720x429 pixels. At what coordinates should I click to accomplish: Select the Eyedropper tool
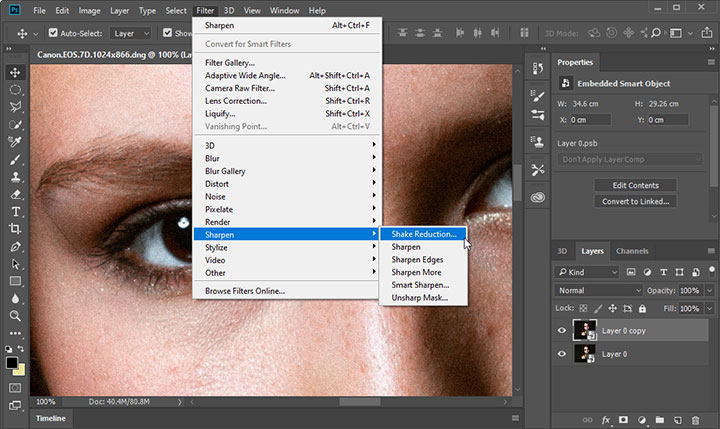15,141
